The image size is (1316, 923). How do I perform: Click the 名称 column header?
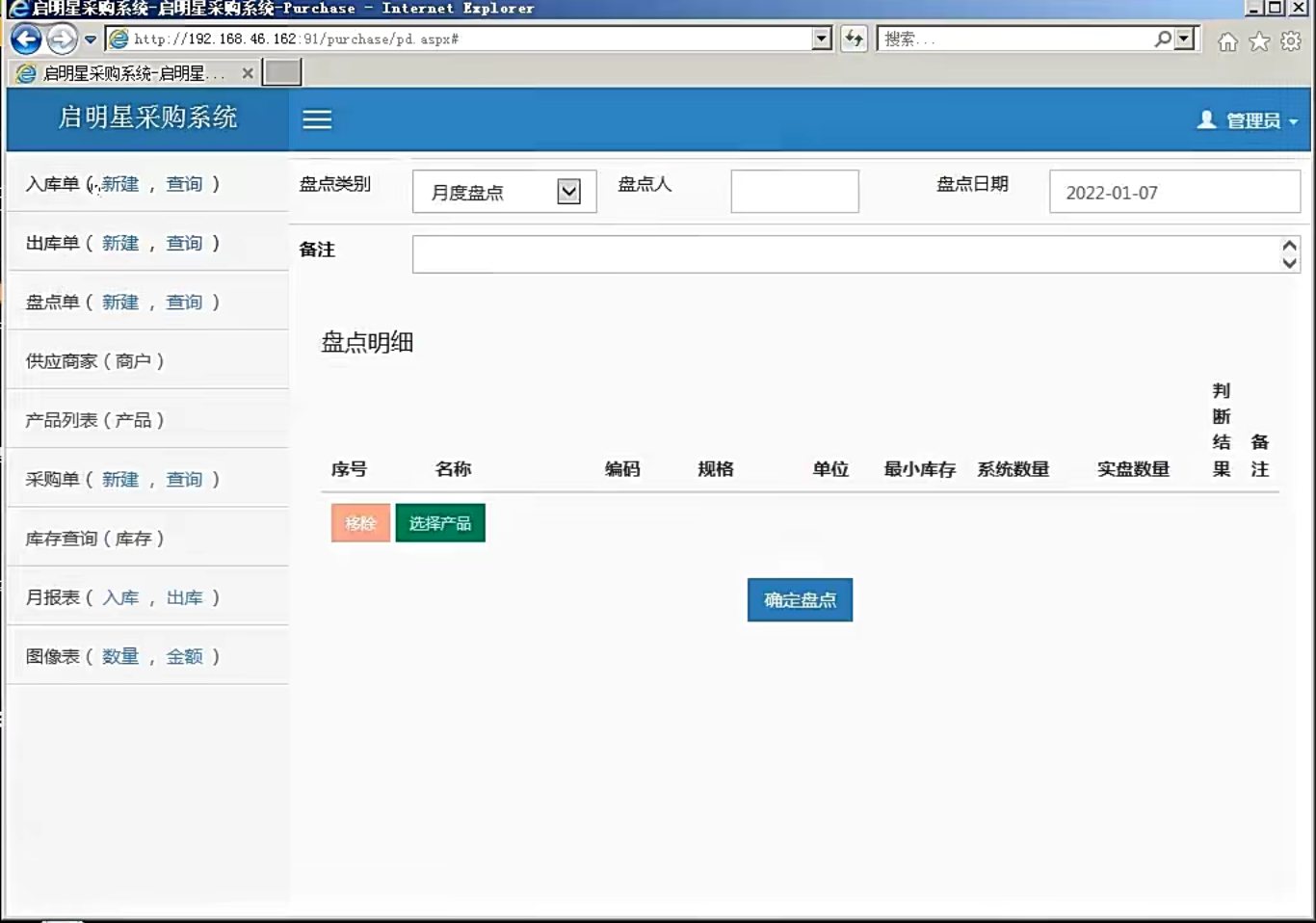coord(453,469)
